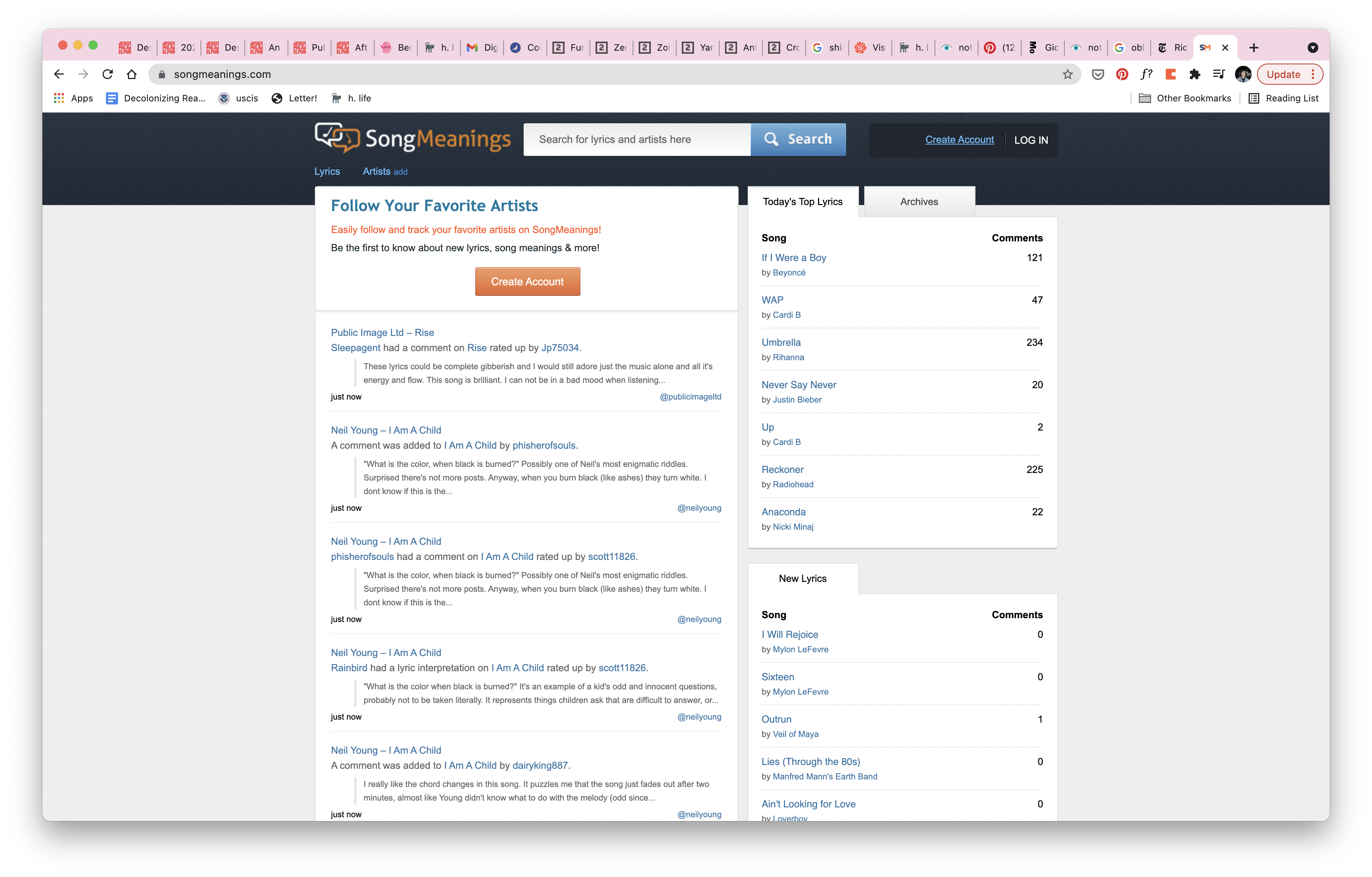Screen dimensions: 1372x877
Task: Open the Umbrella song link
Action: click(x=781, y=342)
